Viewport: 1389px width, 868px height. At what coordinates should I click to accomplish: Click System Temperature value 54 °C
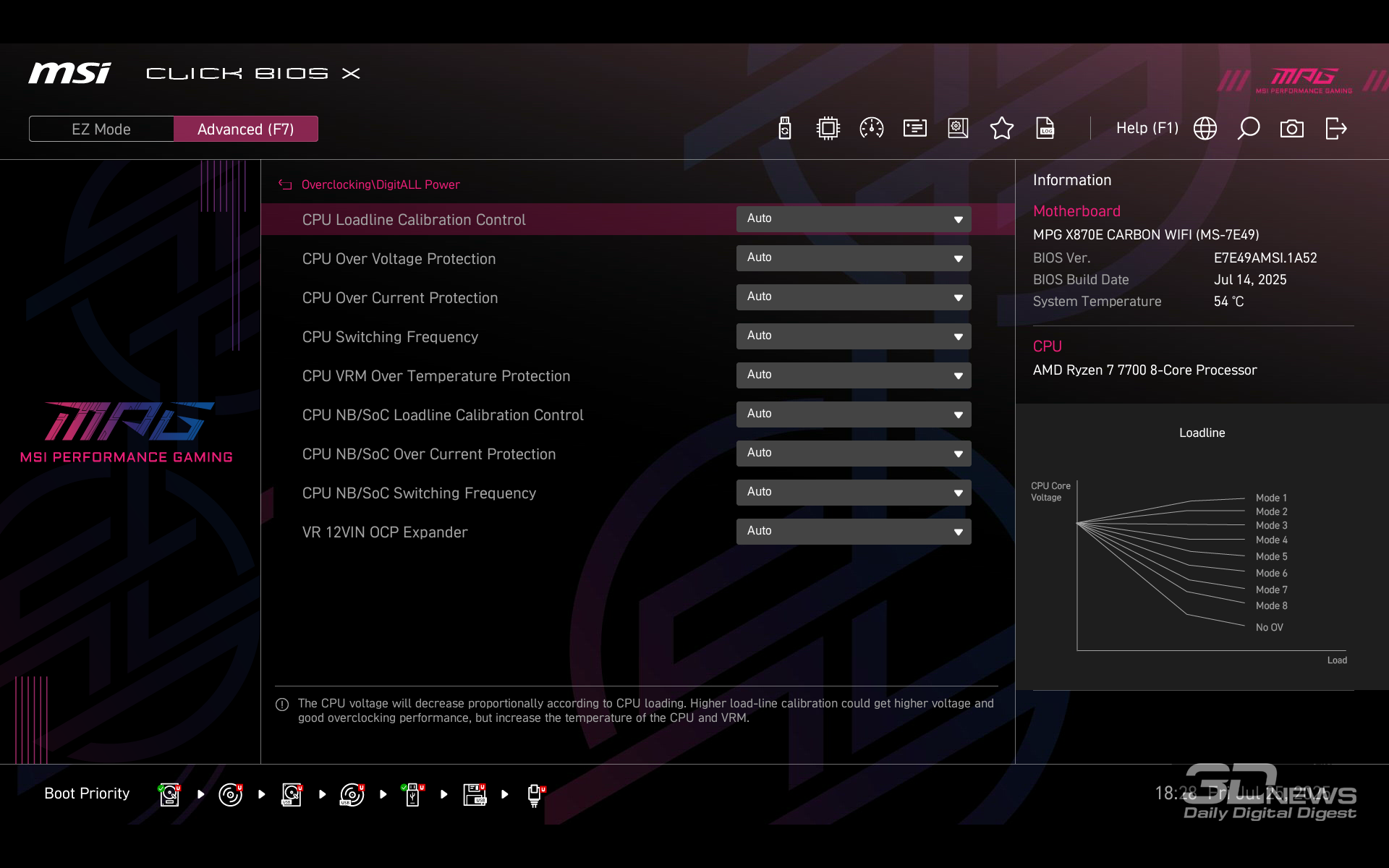[x=1228, y=302]
